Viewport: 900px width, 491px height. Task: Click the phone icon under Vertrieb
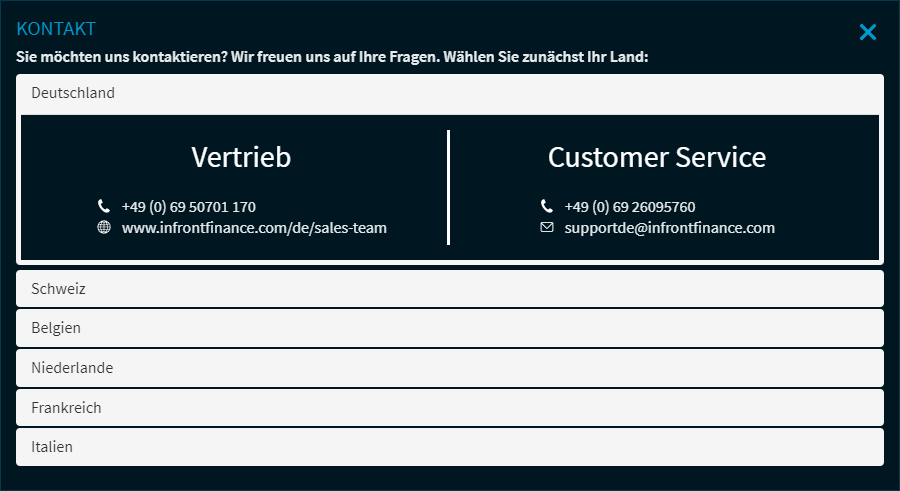104,207
